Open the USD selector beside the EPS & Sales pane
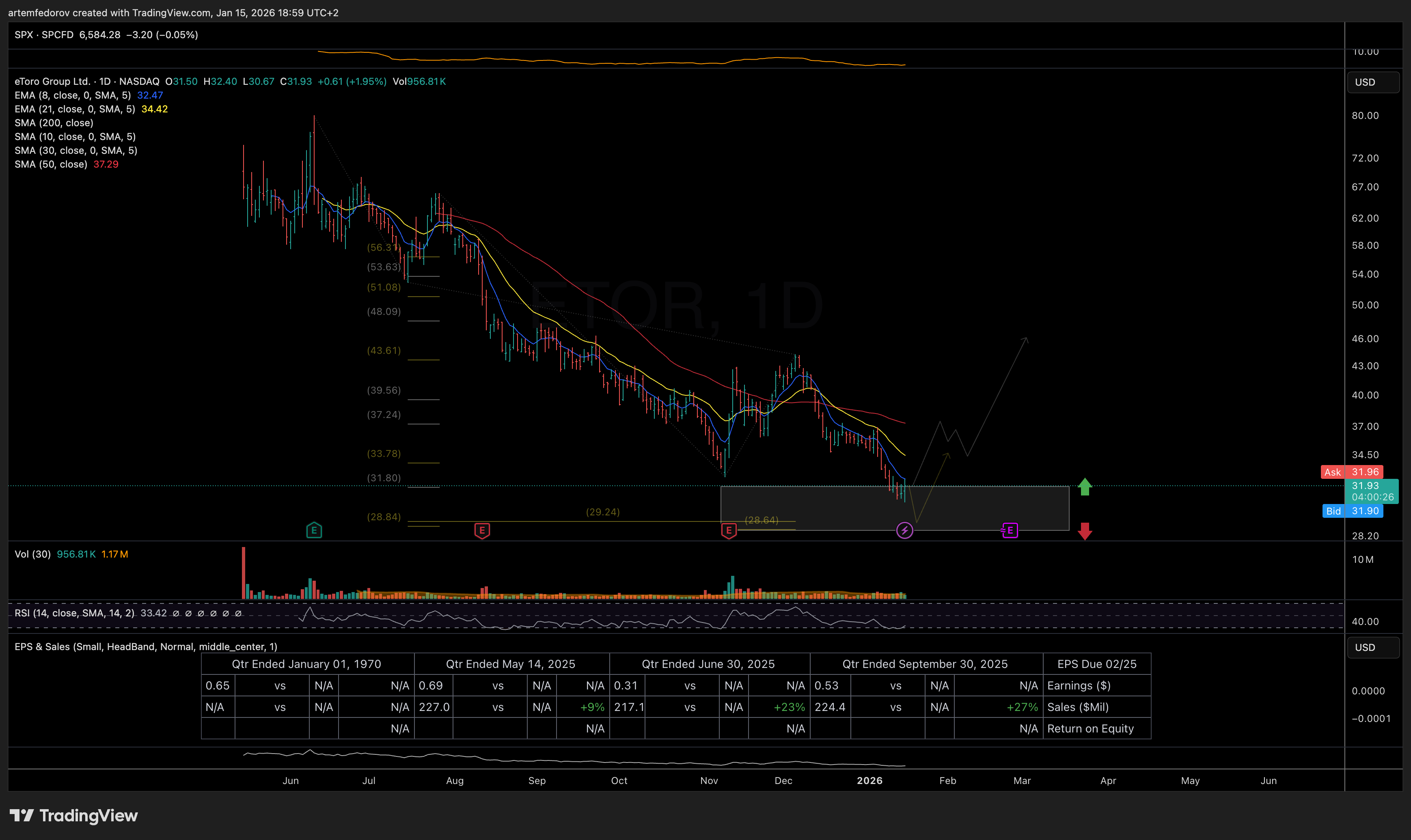Viewport: 1411px width, 840px height. (1372, 647)
